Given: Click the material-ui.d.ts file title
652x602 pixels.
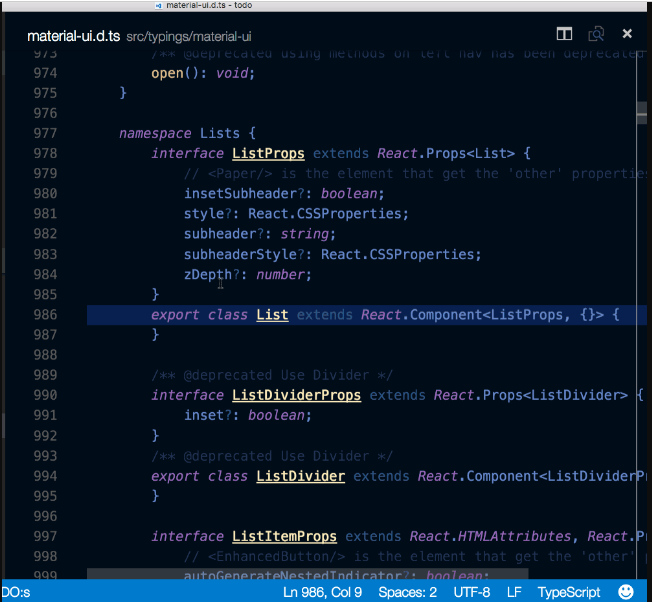Looking at the screenshot, I should click(x=74, y=36).
